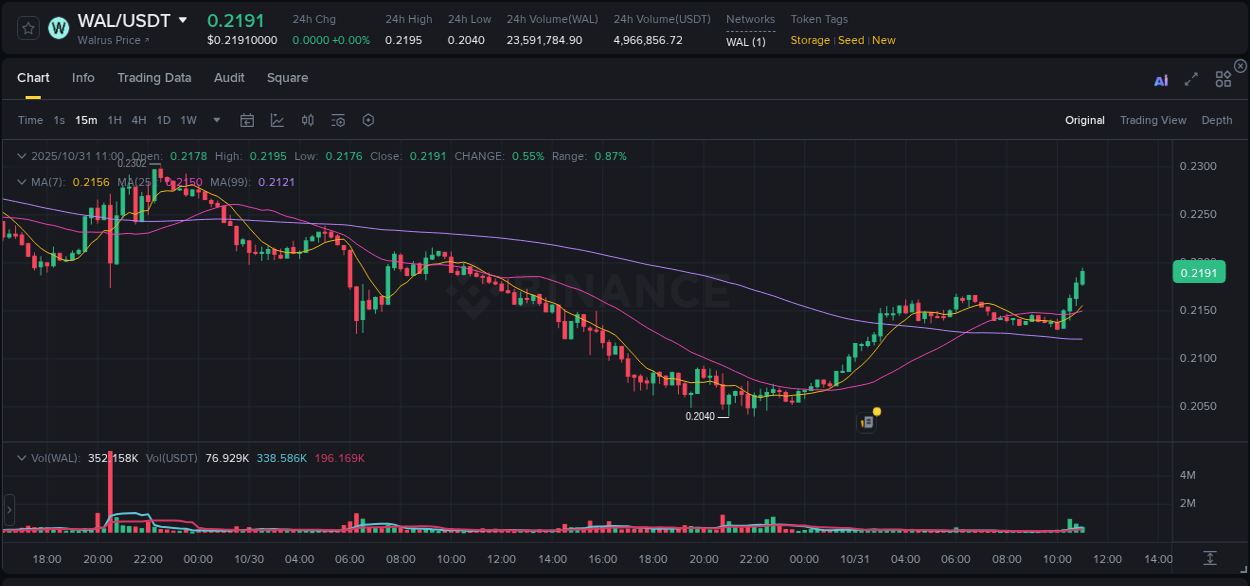Select the 4H timeframe
This screenshot has width=1250, height=586.
point(138,119)
